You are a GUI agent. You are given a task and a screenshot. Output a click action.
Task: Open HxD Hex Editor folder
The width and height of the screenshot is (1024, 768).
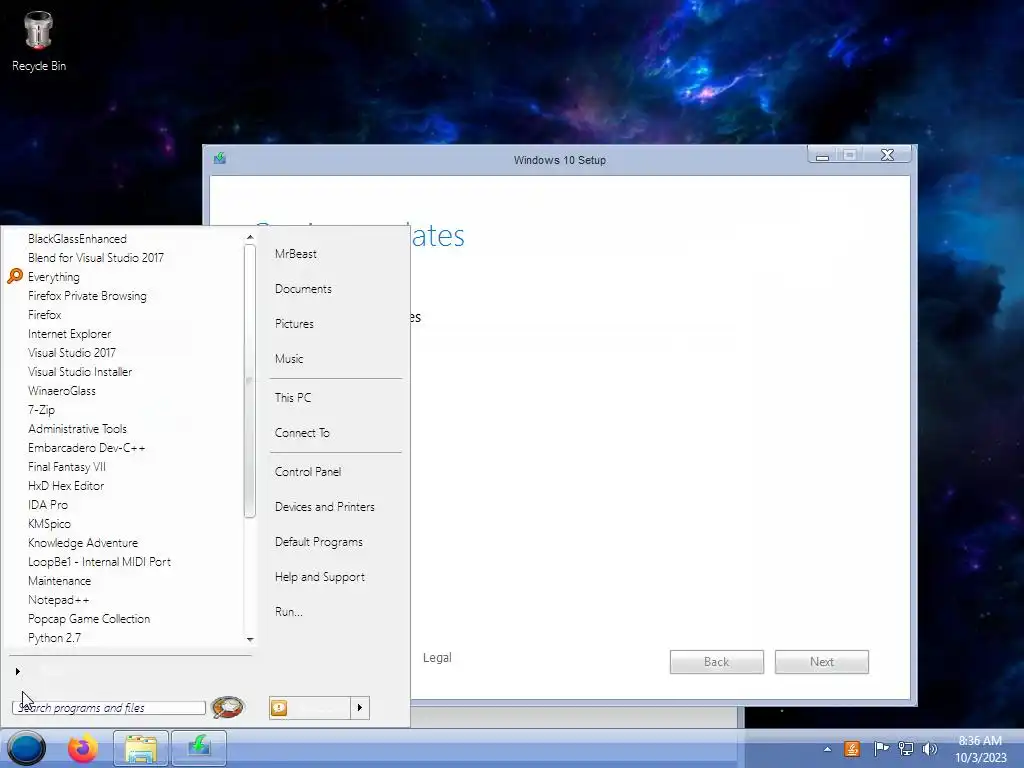tap(66, 486)
